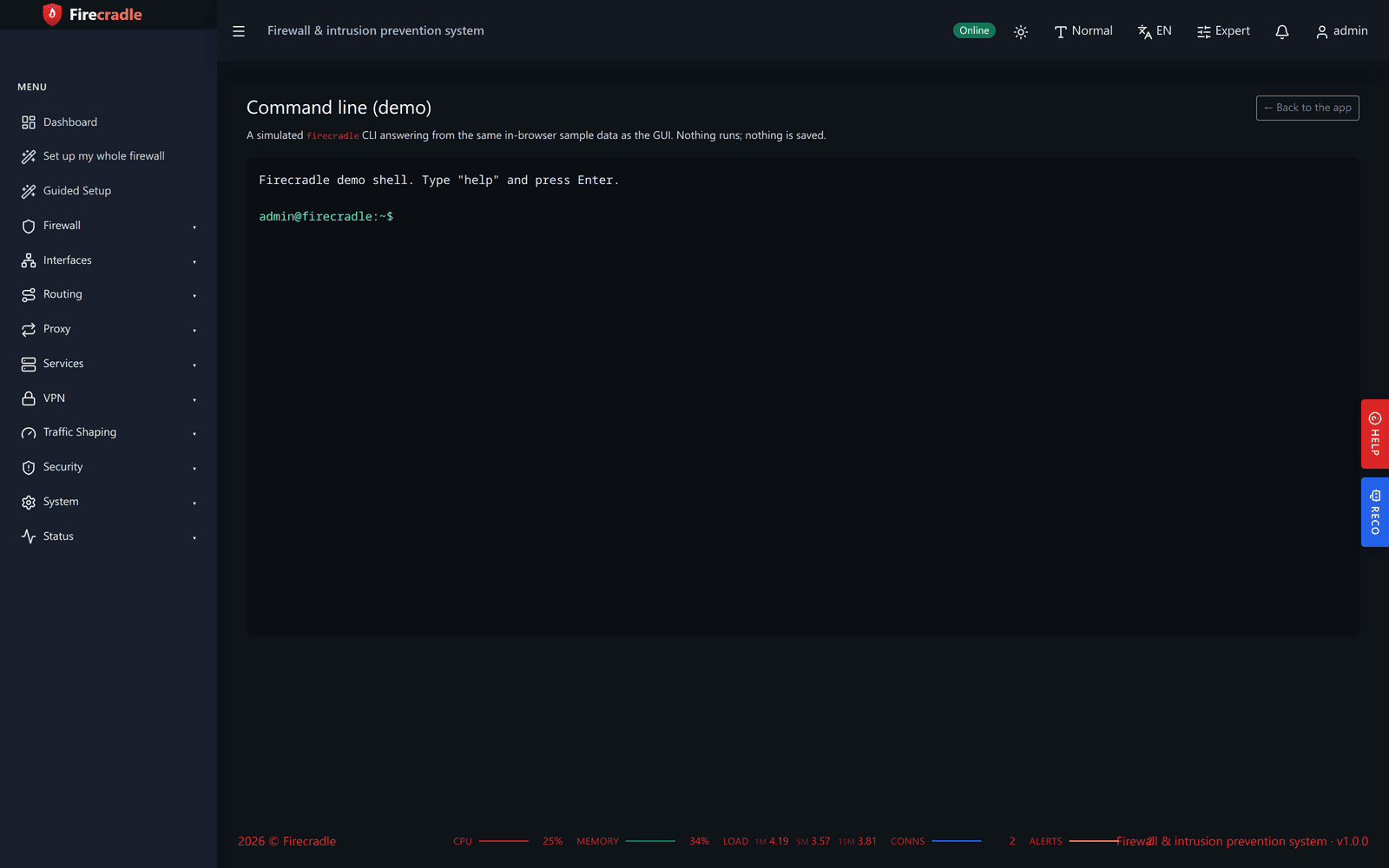The width and height of the screenshot is (1389, 868).
Task: Open the Firewall menu entry
Action: point(109,226)
